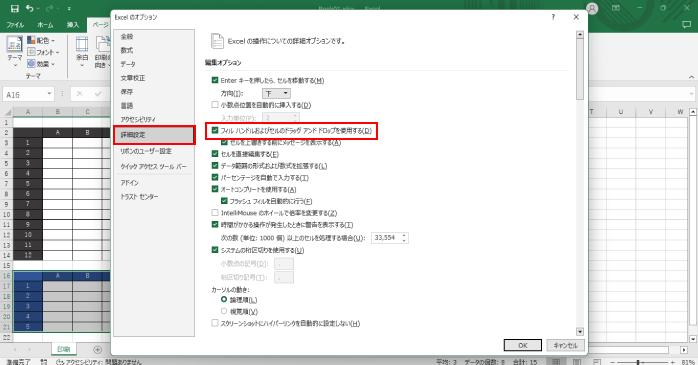Select the 印刷 sheet tab
The height and width of the screenshot is (365, 698).
point(64,349)
